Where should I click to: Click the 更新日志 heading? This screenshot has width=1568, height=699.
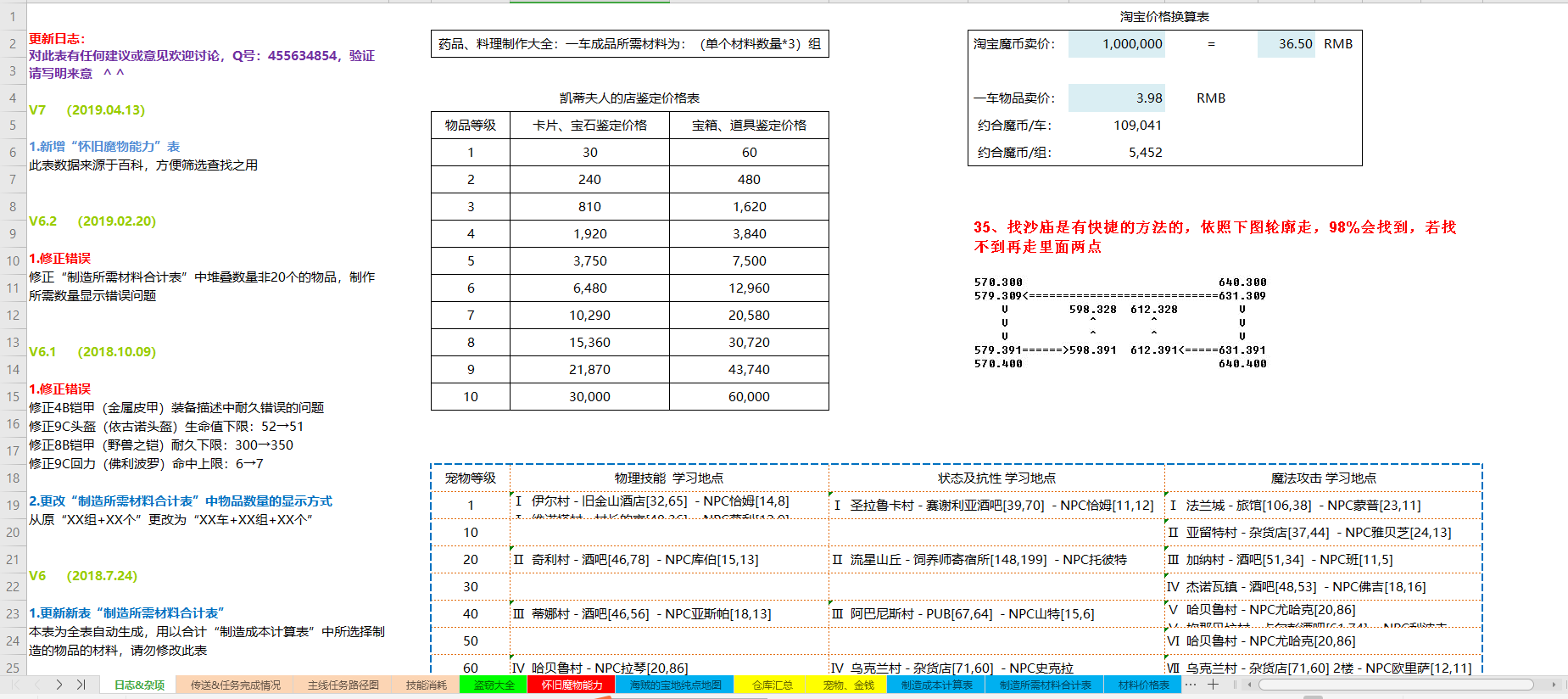coord(57,39)
